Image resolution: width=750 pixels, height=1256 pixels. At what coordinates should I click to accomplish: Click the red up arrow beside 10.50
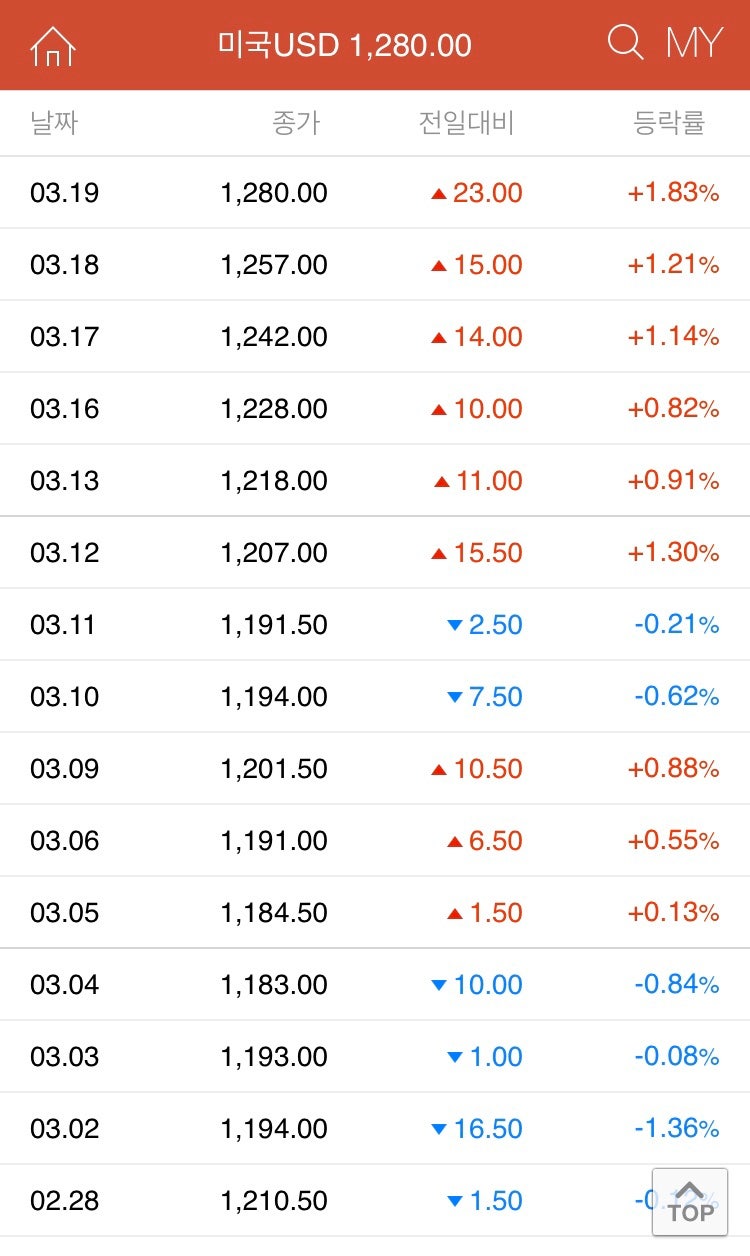[438, 770]
